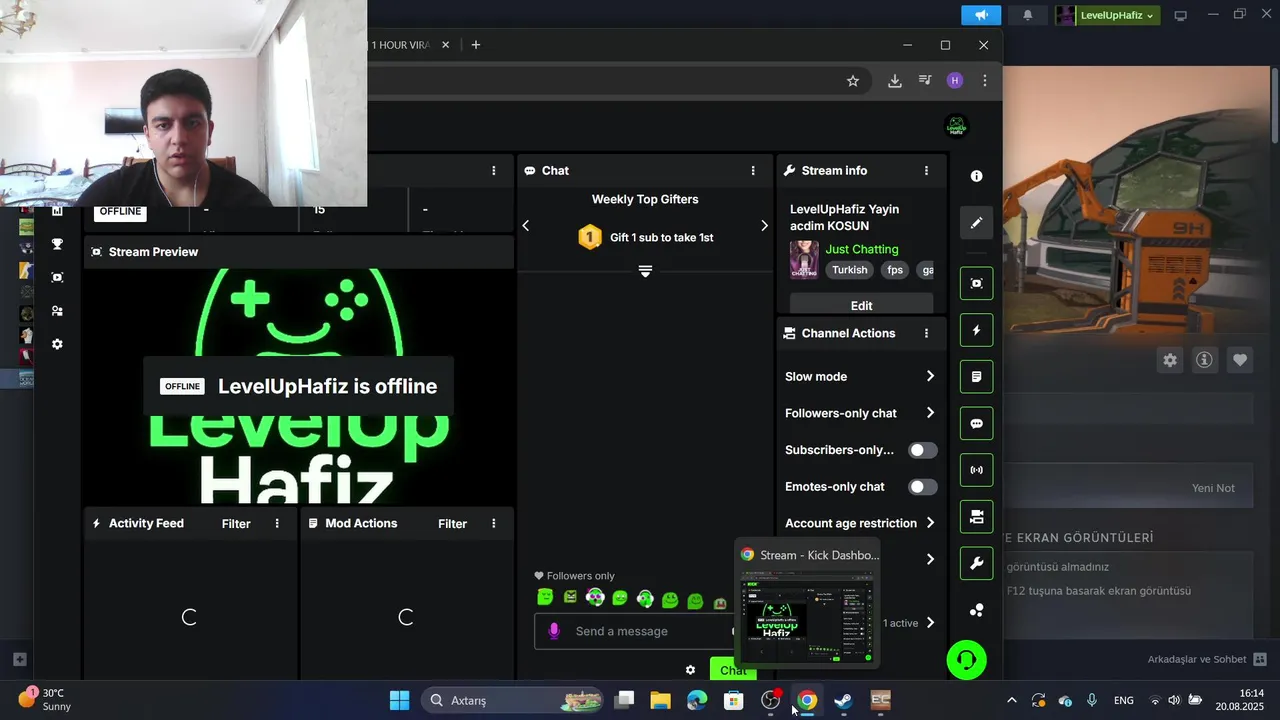Screen dimensions: 1280x720
Task: Switch to the 1 HOUR VIRA tab
Action: (x=400, y=45)
